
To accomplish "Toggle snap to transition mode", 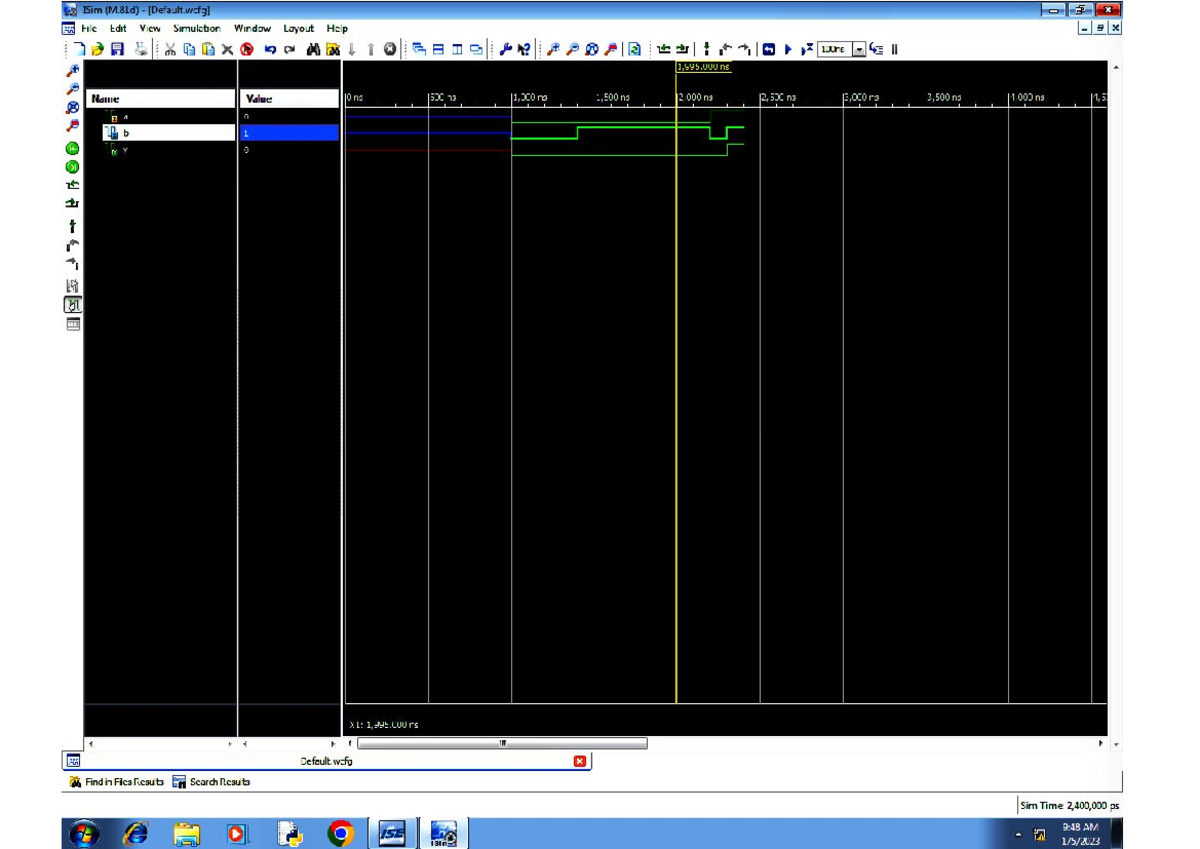I will click(706, 48).
